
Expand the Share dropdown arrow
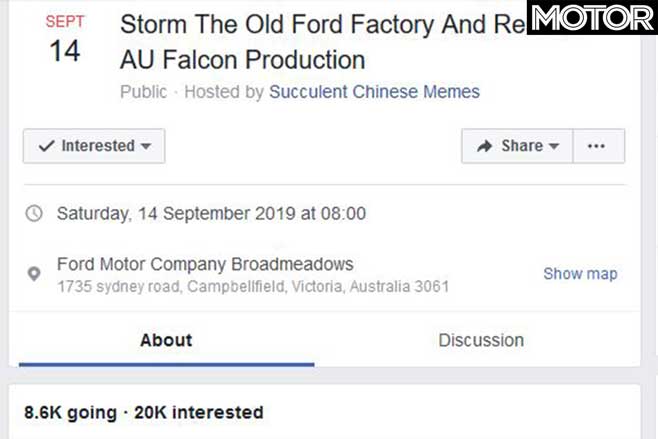(554, 146)
